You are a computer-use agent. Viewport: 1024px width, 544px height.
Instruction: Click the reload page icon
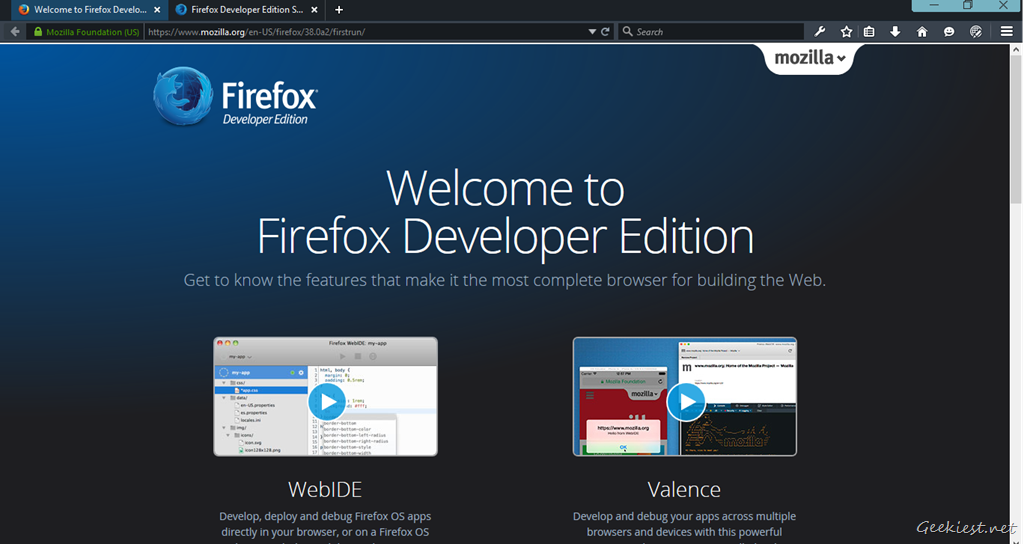tap(605, 32)
